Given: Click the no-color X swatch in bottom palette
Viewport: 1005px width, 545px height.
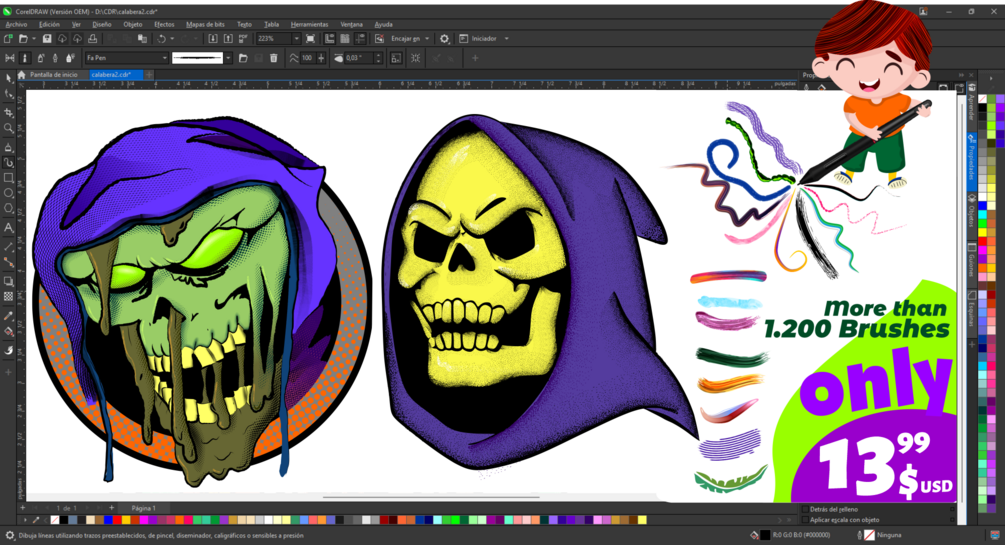Looking at the screenshot, I should click(x=54, y=520).
